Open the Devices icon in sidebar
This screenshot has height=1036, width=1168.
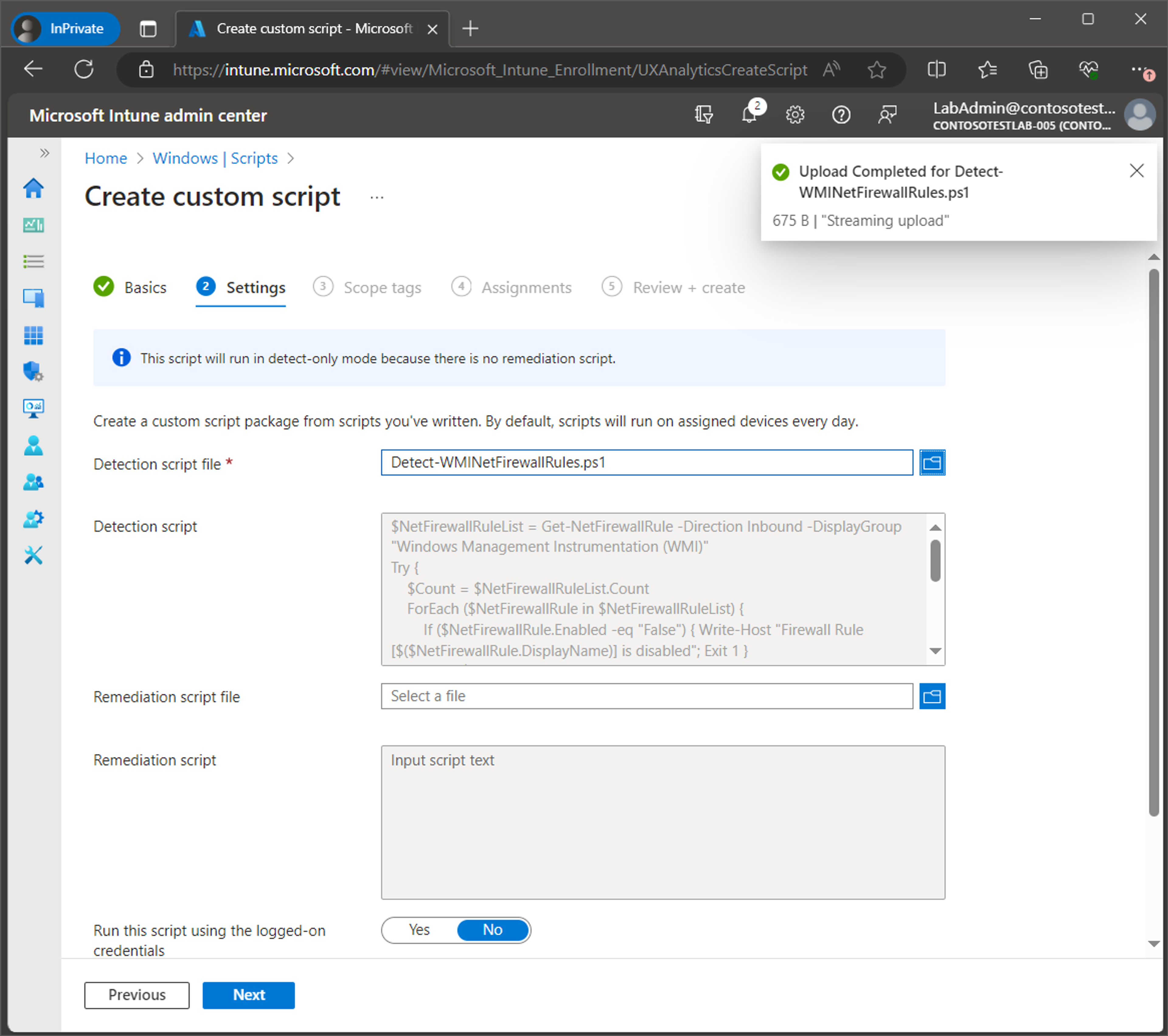(x=33, y=298)
